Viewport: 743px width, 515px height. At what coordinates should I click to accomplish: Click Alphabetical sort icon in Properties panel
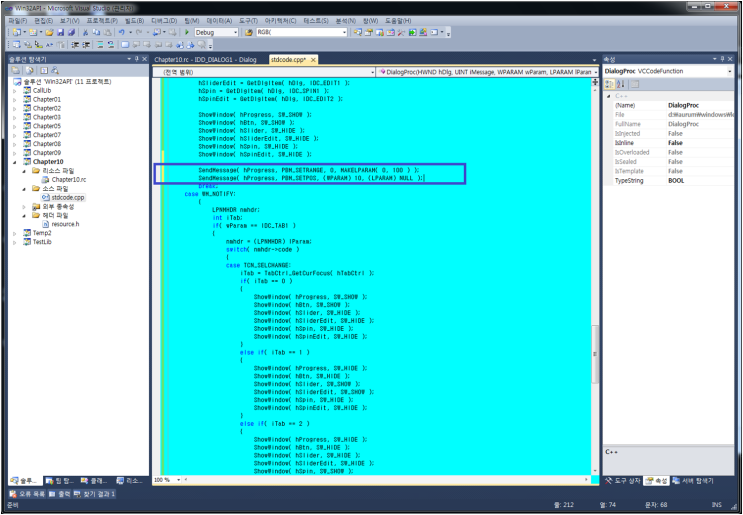(x=621, y=84)
